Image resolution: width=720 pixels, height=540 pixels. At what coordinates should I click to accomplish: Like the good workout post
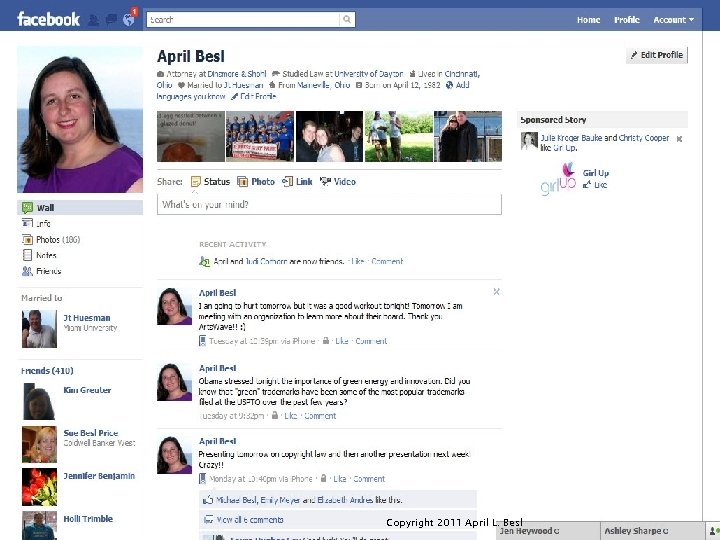tap(342, 341)
